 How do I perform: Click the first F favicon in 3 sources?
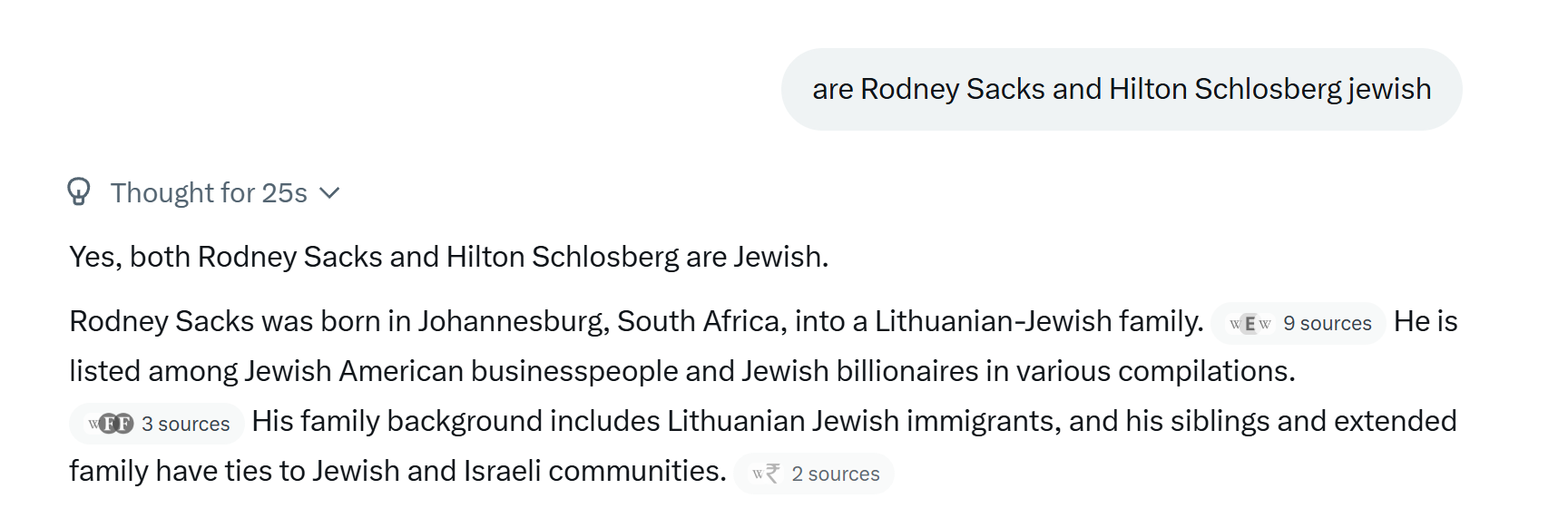coord(108,425)
